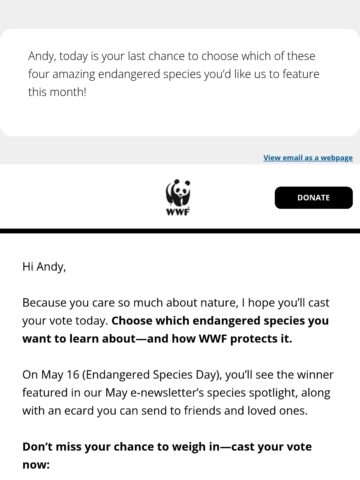Click the WWF panda logo
The image size is (360, 480).
(x=178, y=197)
